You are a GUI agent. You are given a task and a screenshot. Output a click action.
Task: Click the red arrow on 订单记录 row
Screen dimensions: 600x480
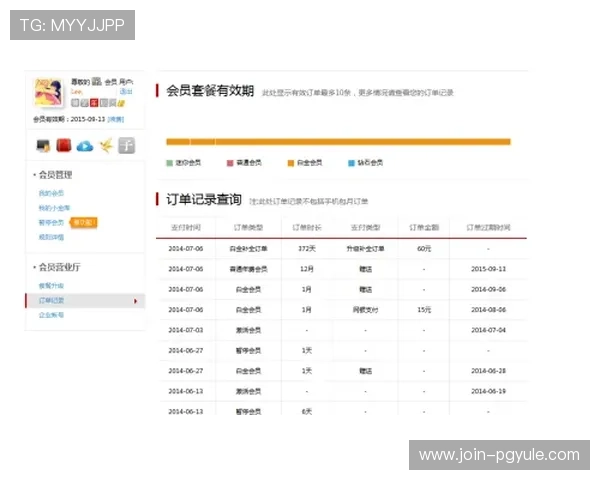point(135,301)
